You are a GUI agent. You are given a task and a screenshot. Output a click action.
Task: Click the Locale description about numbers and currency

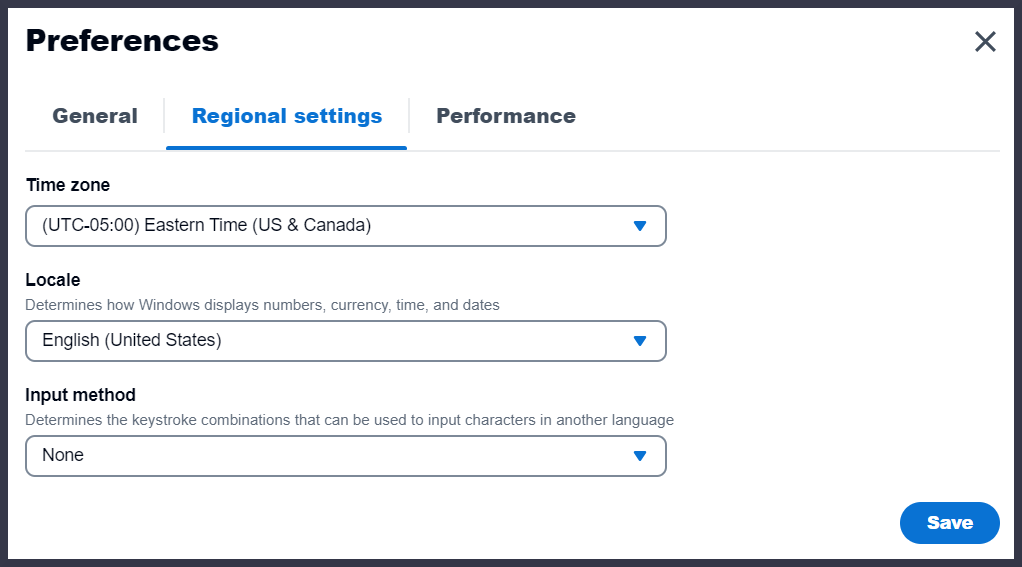(262, 304)
